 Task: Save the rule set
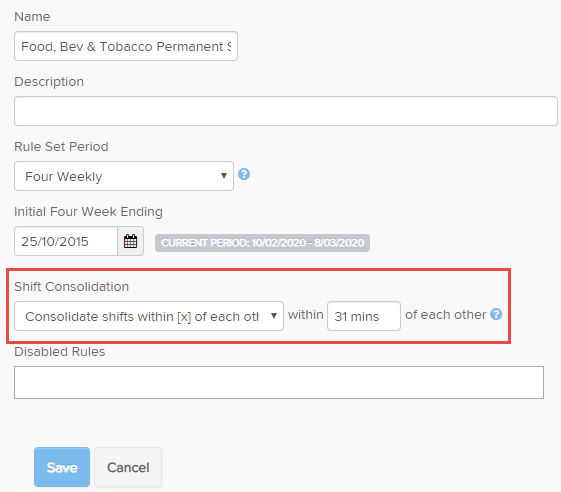pyautogui.click(x=62, y=467)
